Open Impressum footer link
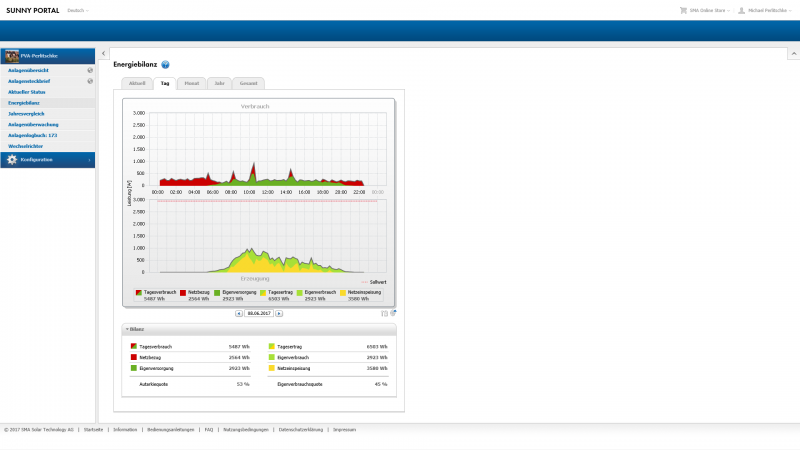The width and height of the screenshot is (800, 450). (x=344, y=430)
